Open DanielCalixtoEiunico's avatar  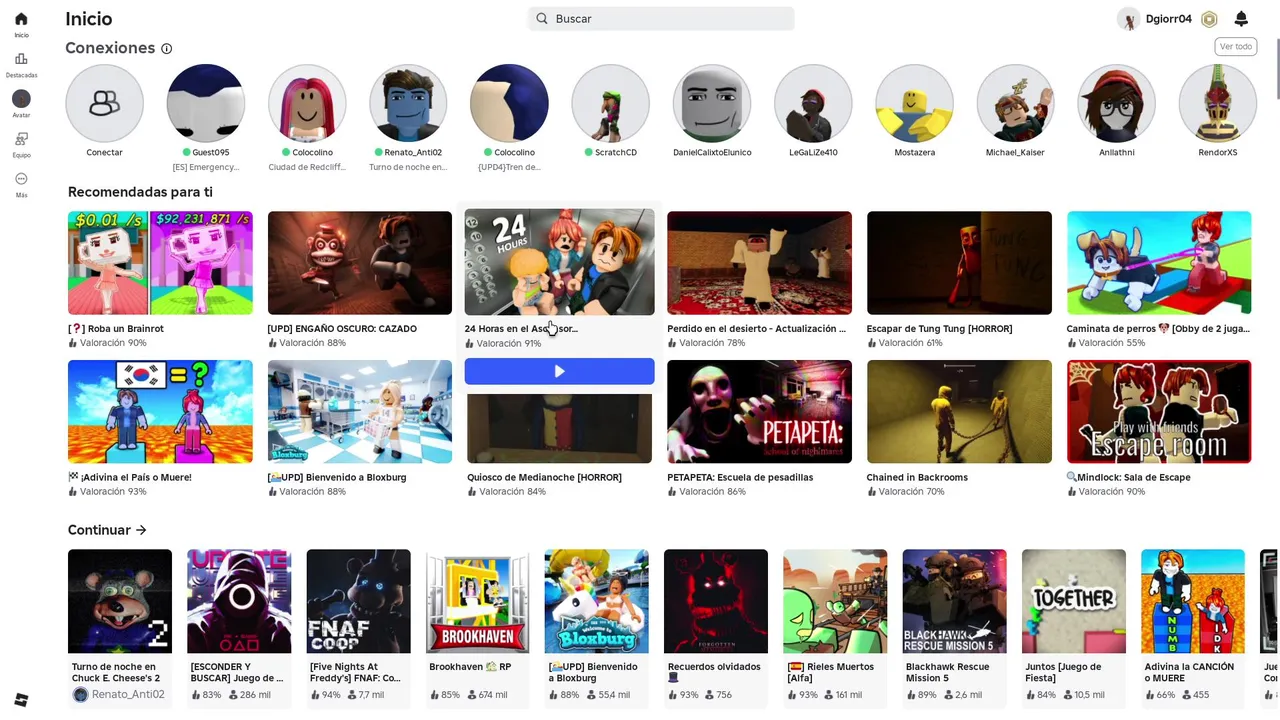pyautogui.click(x=712, y=103)
